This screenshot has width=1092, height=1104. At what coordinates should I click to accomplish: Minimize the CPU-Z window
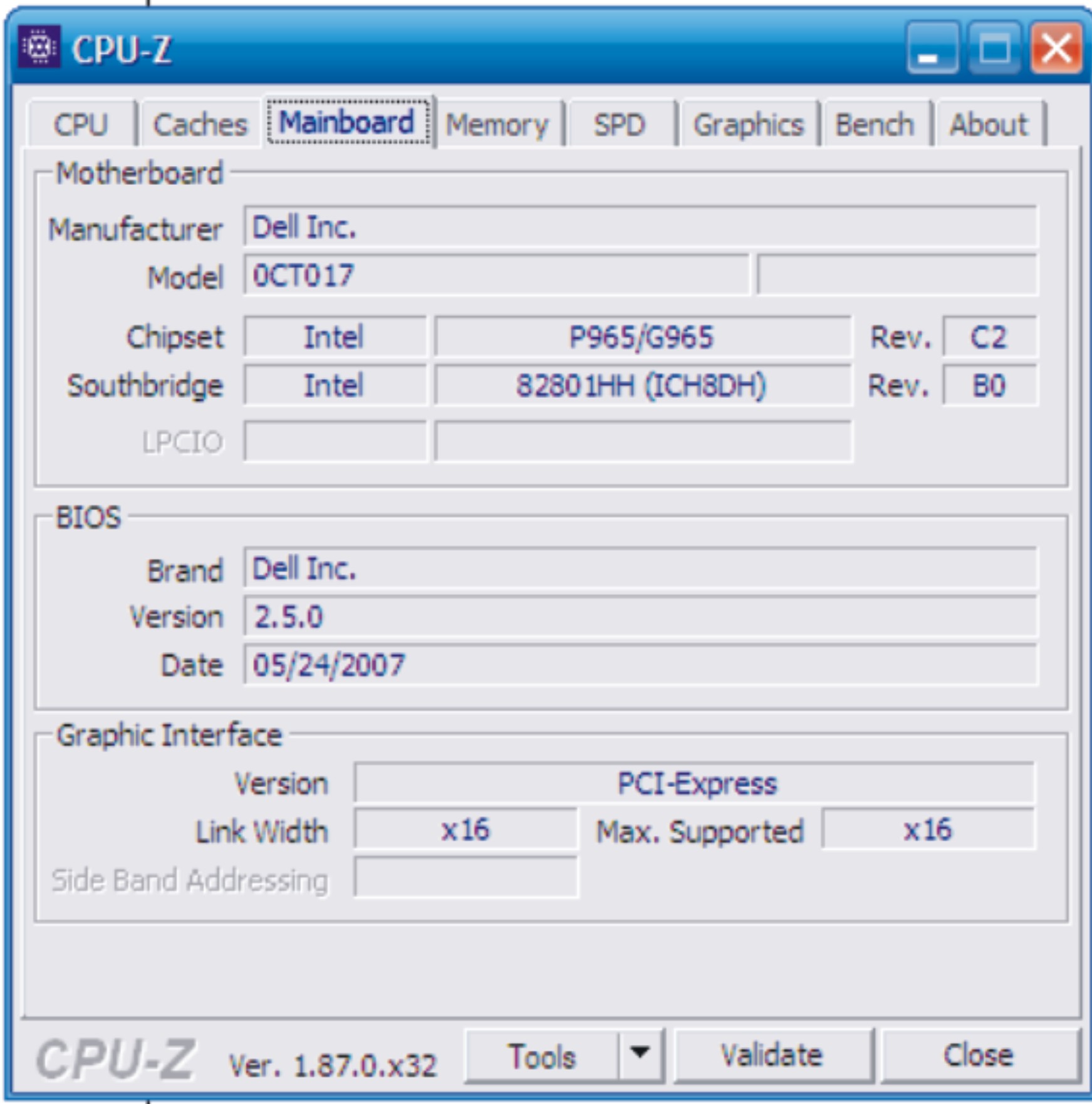coord(932,48)
